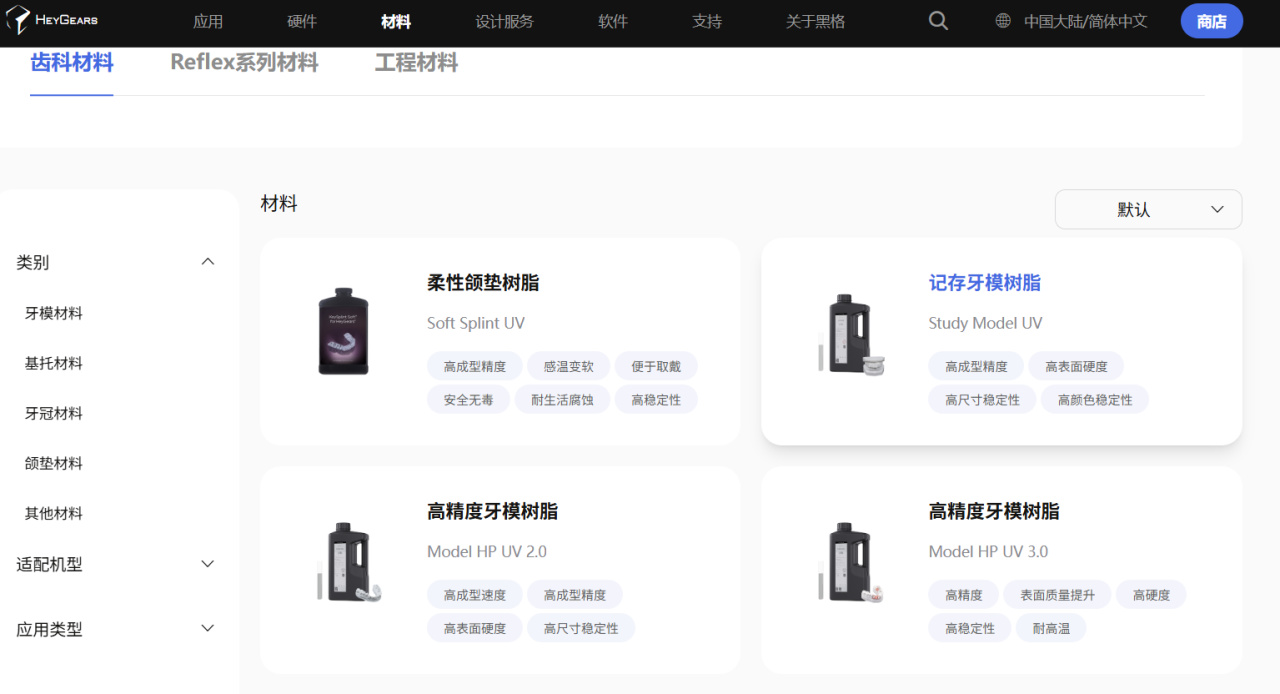Click the 高成型速度 tag
The width and height of the screenshot is (1280, 694).
pyautogui.click(x=475, y=595)
